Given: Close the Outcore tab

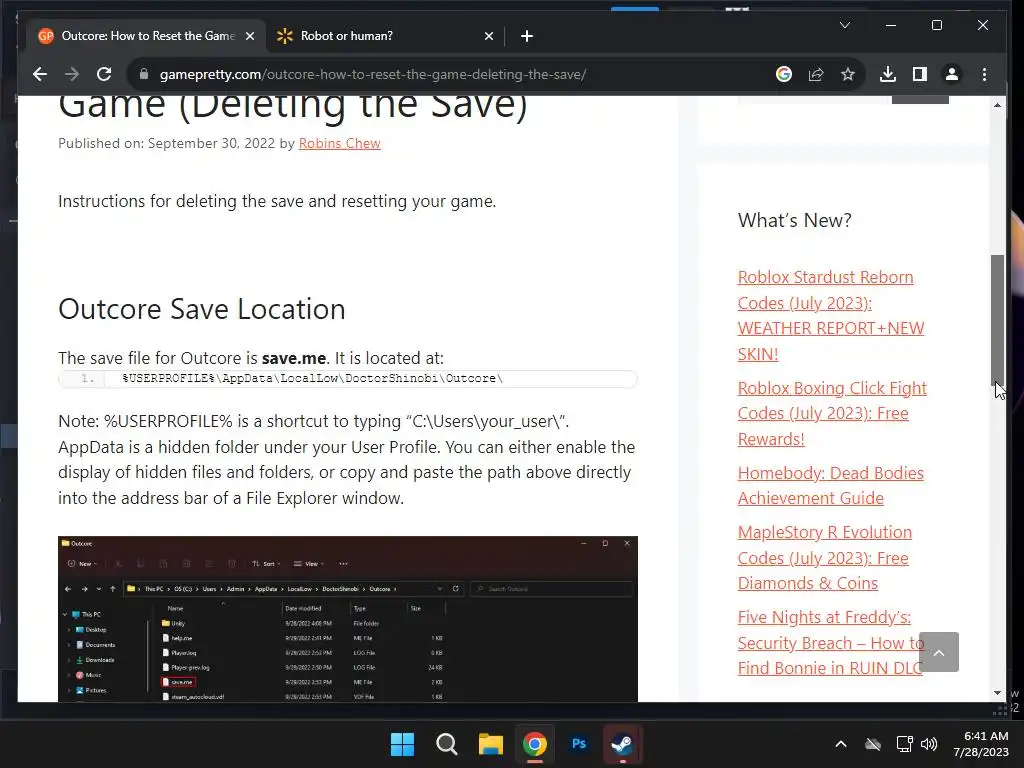Looking at the screenshot, I should point(249,36).
